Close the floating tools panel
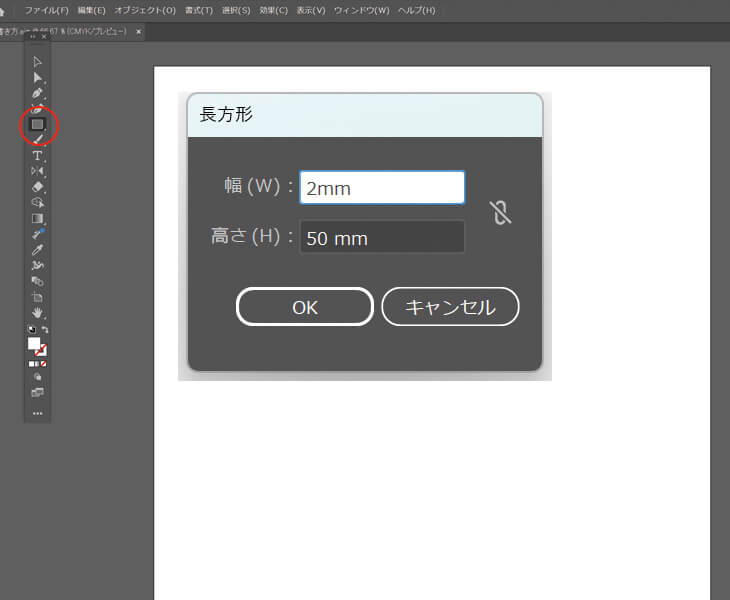Screen dimensions: 730x600 [44, 37]
